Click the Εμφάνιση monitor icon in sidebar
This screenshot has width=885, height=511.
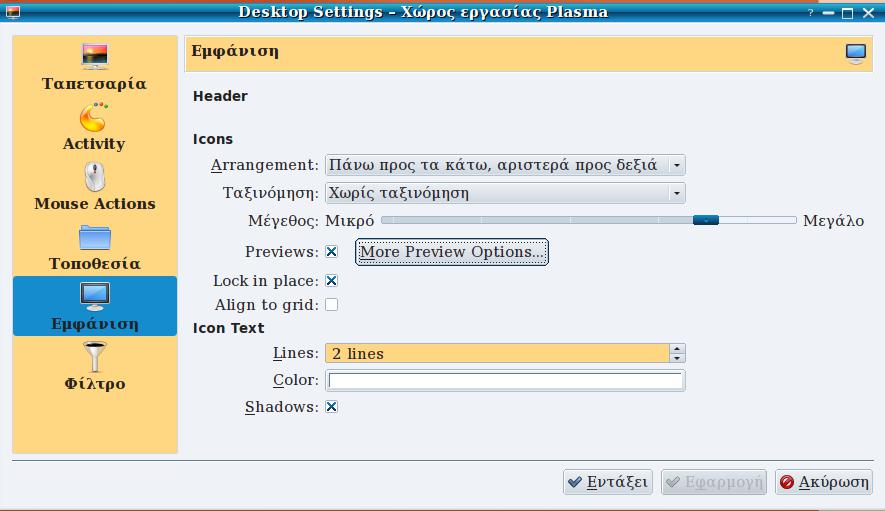(x=95, y=296)
